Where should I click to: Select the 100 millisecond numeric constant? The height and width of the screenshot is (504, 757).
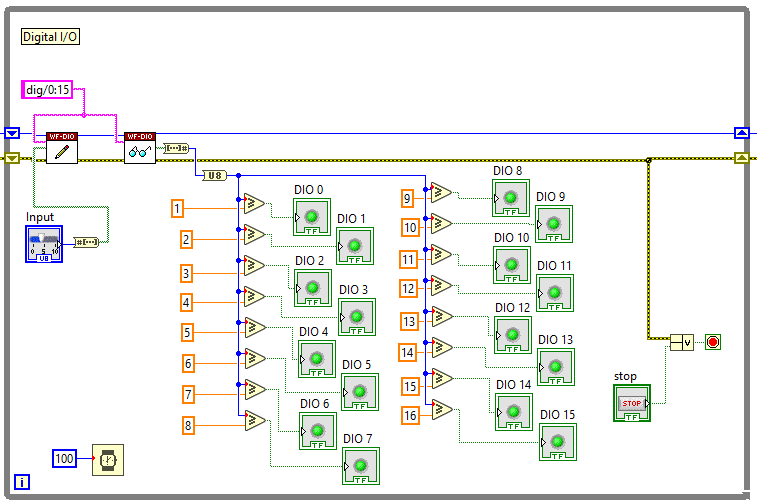64,458
